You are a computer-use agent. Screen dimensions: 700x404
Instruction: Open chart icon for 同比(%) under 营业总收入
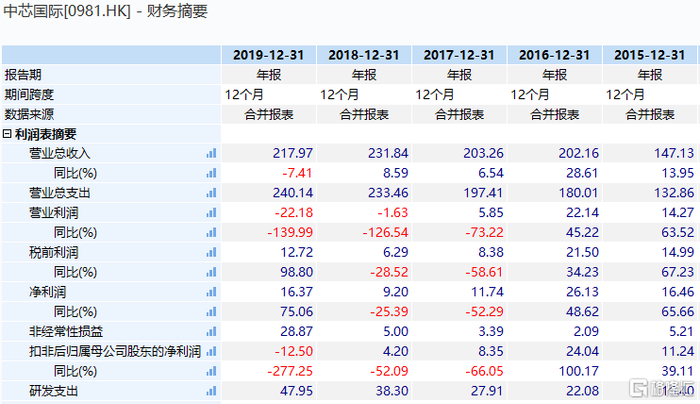[211, 173]
